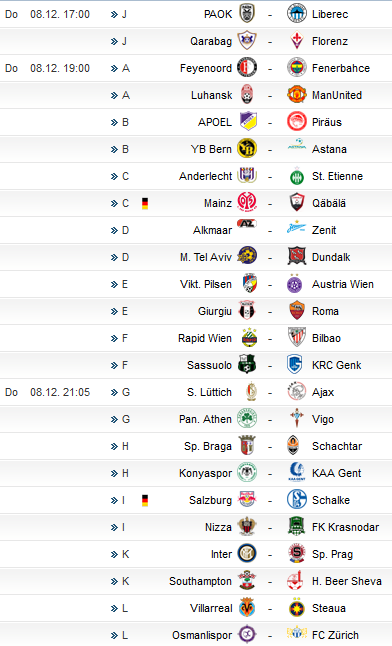Click the Fenerbahce club logo
This screenshot has width=392, height=646.
296,68
